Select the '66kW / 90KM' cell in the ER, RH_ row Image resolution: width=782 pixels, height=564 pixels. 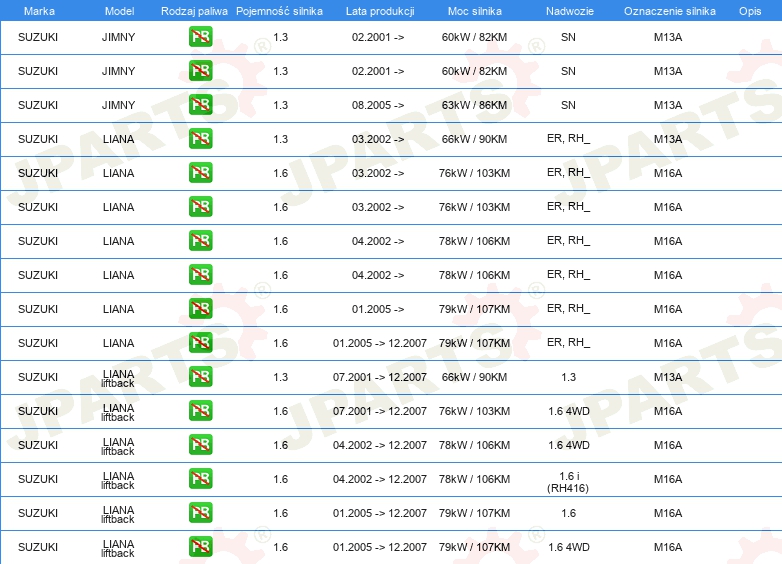474,139
